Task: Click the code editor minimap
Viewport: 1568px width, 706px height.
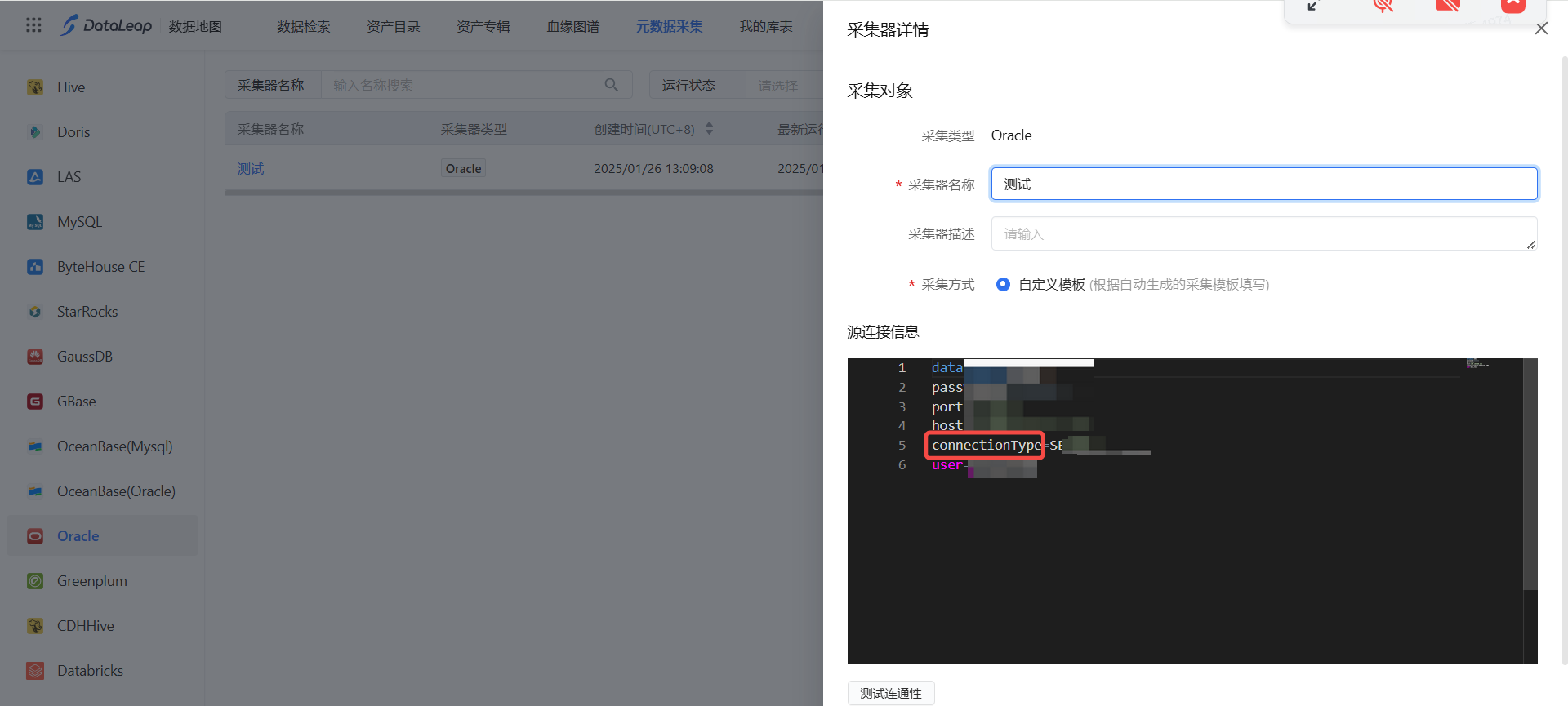Action: click(1478, 364)
